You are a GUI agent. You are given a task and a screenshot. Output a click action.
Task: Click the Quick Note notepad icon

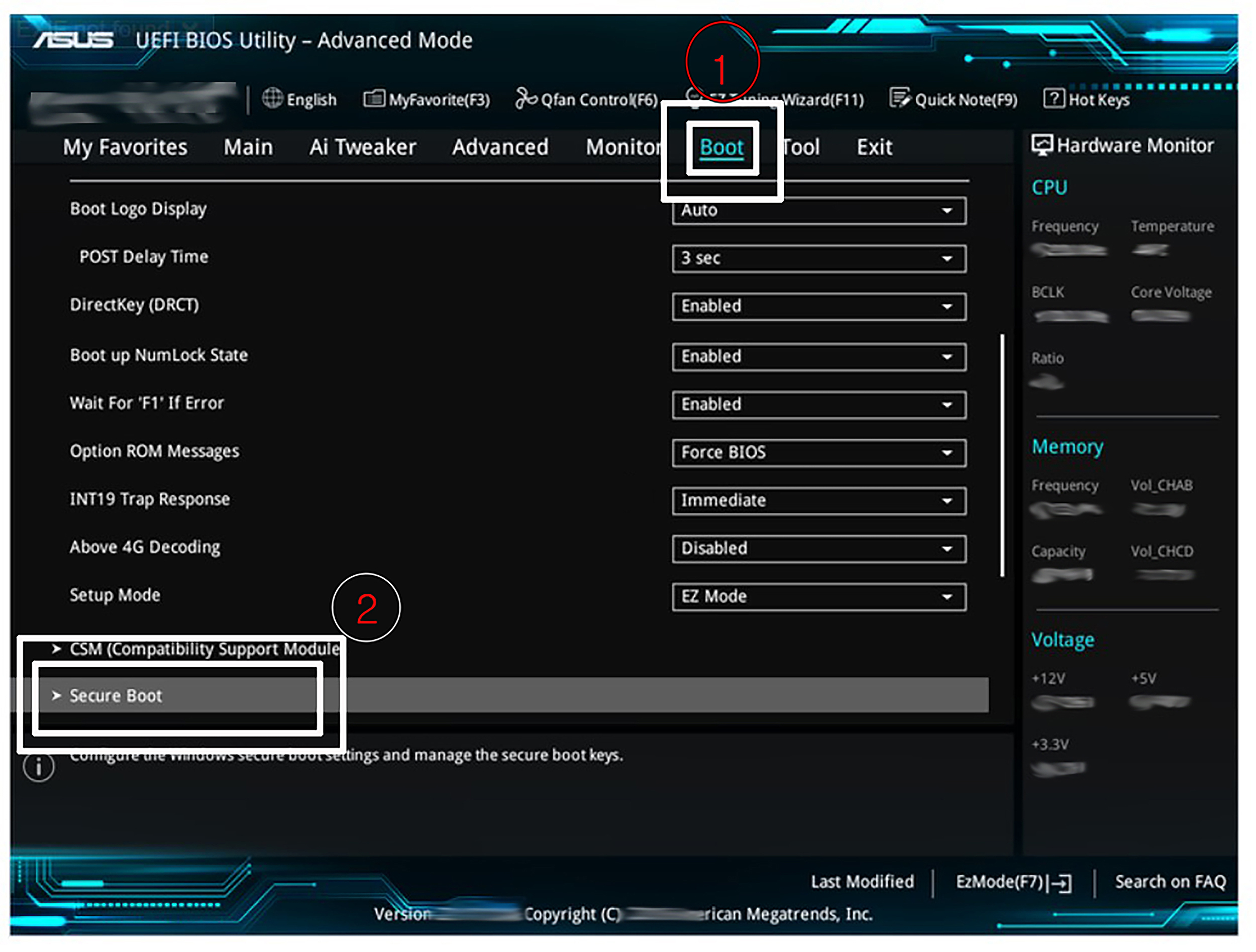pyautogui.click(x=899, y=98)
